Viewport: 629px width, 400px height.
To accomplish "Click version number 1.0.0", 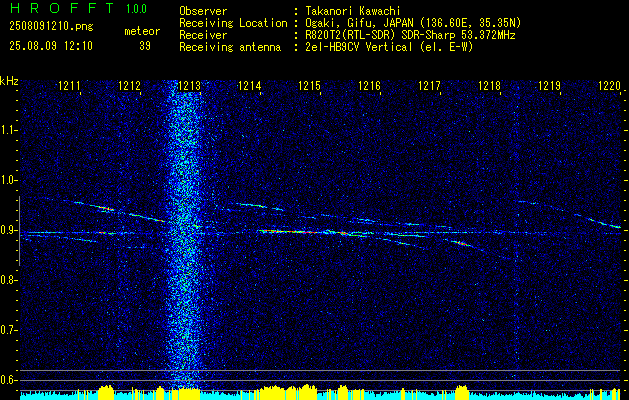I will click(x=136, y=9).
